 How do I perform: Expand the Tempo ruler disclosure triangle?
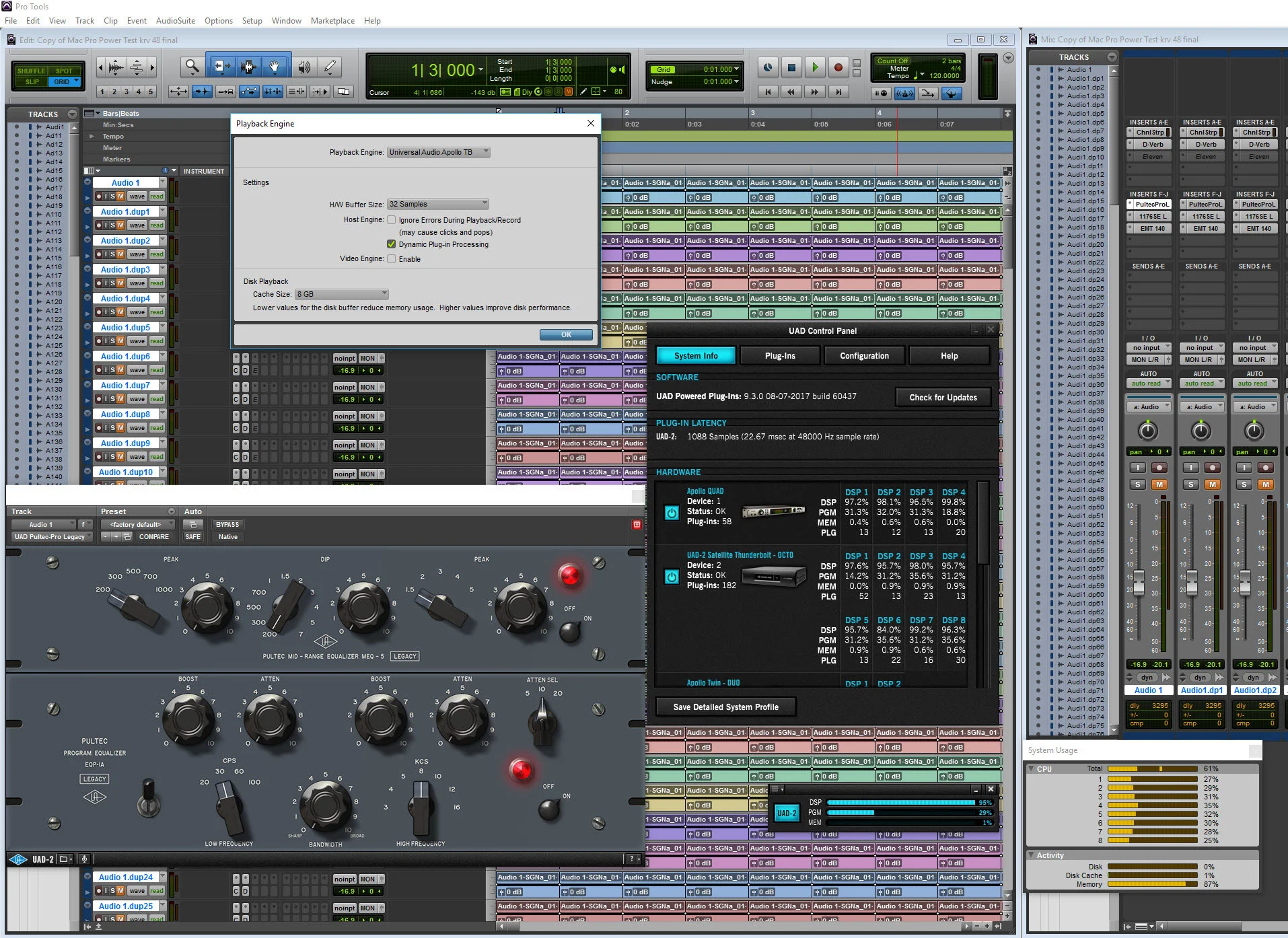92,136
